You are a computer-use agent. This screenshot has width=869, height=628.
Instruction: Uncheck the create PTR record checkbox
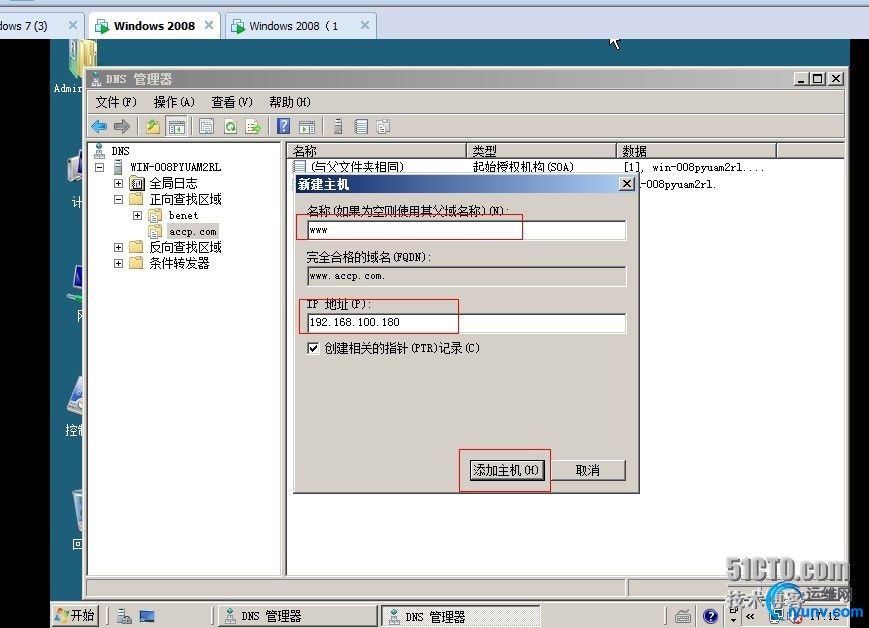pos(313,348)
